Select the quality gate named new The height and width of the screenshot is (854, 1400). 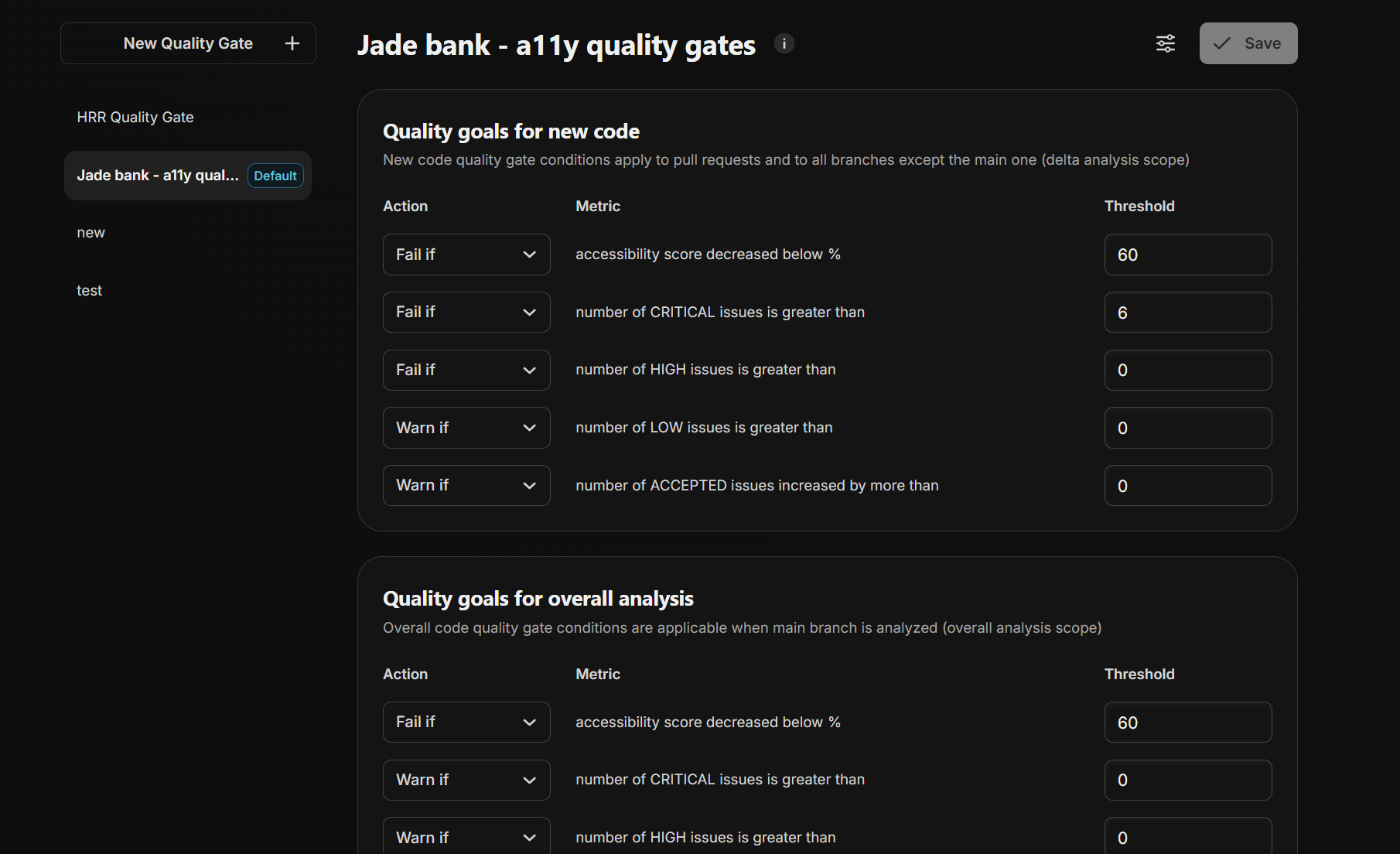coord(90,232)
